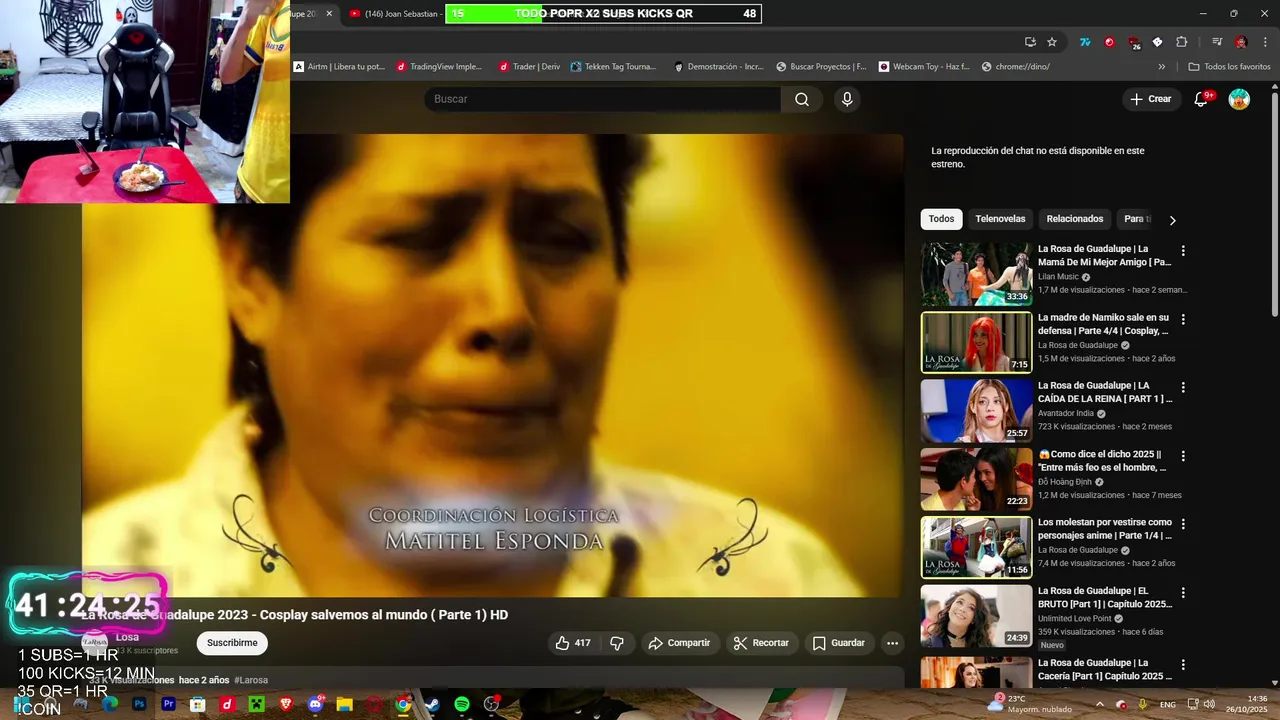Screen dimensions: 1280x720
Task: Open more actions ellipsis under the video
Action: pyautogui.click(x=893, y=643)
